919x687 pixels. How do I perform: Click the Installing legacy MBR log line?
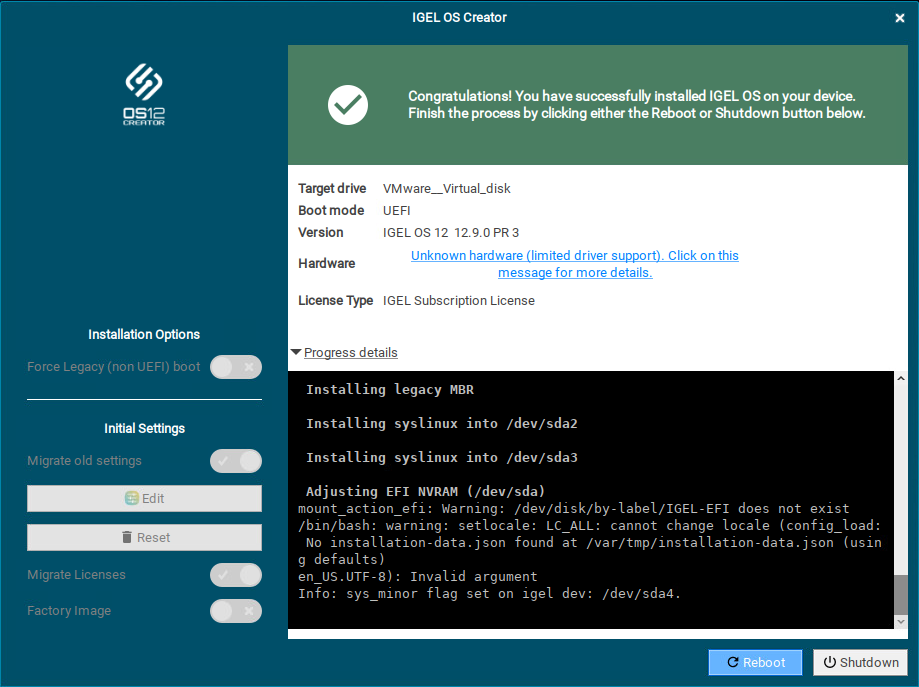(x=390, y=390)
